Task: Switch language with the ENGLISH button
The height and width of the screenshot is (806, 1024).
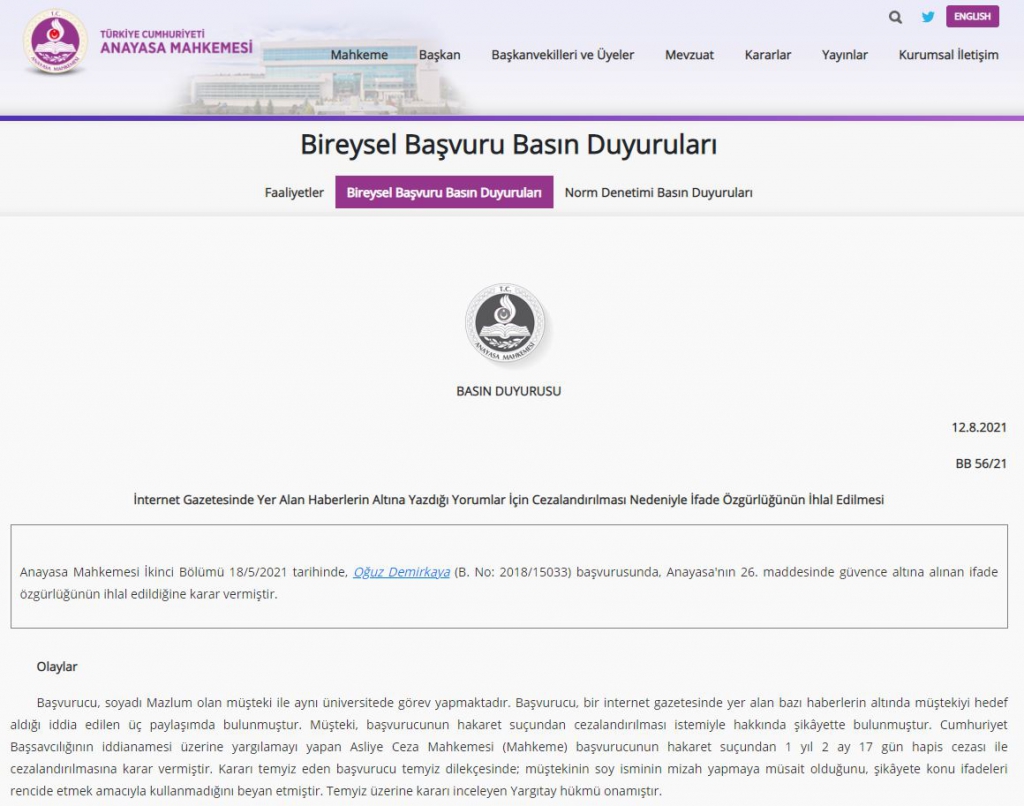Action: pos(971,17)
